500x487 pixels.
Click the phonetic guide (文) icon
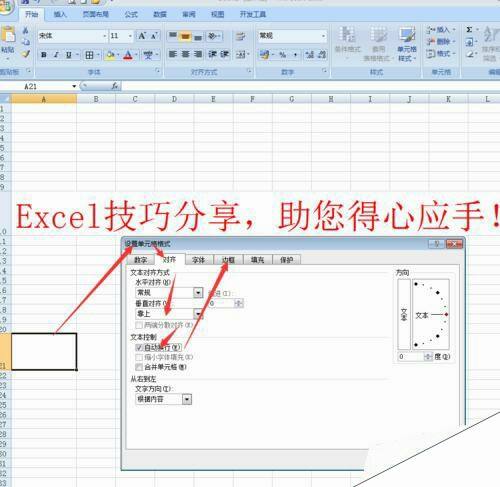click(148, 55)
